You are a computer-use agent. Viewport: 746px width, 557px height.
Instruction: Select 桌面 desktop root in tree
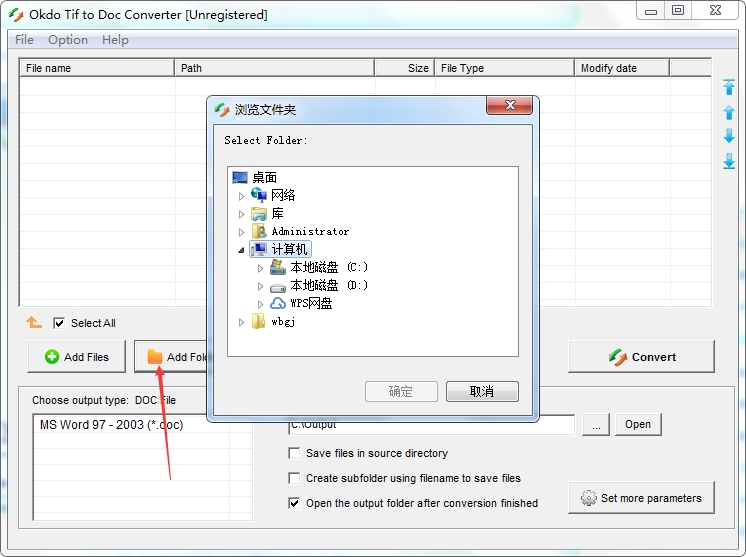coord(265,177)
